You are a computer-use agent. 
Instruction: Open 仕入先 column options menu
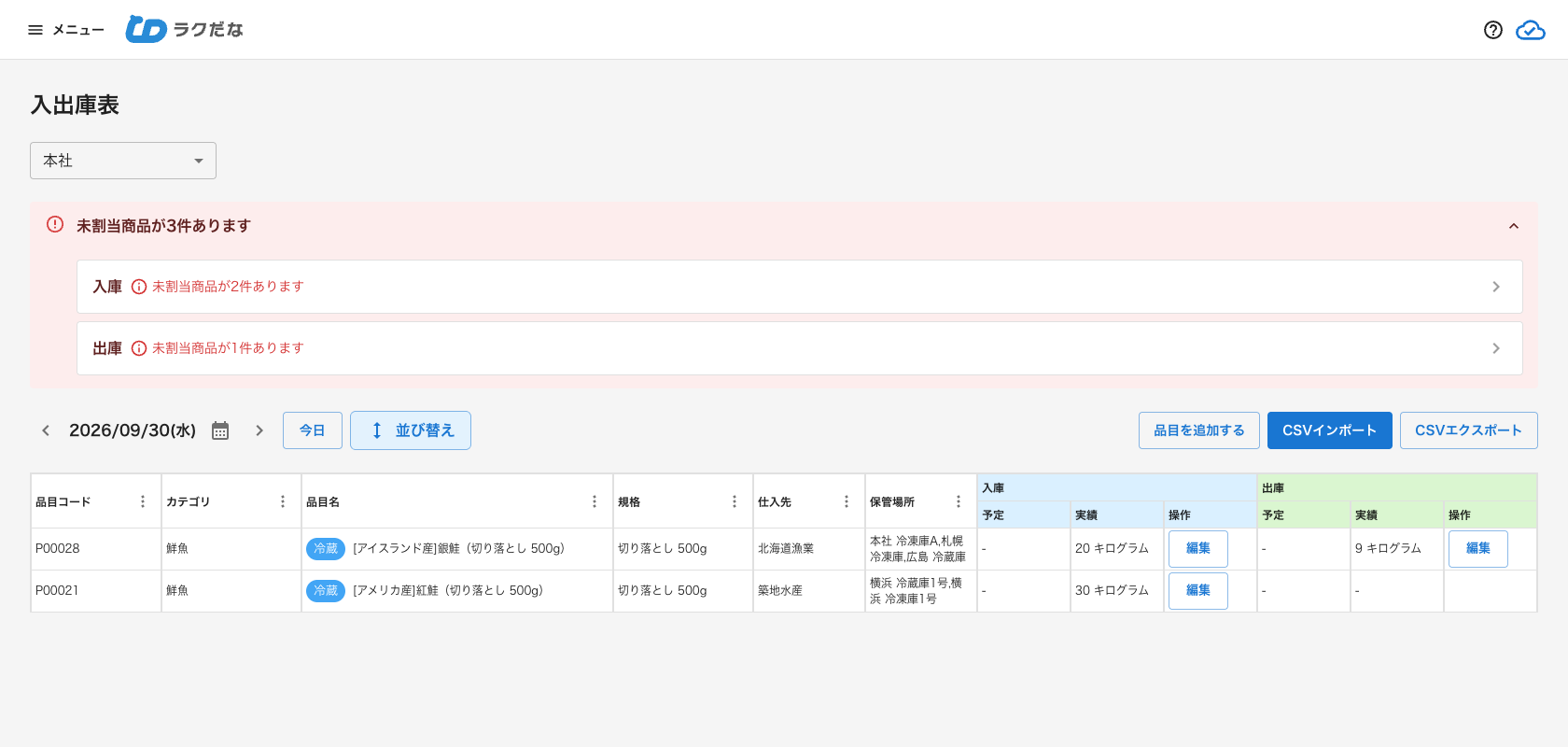847,501
